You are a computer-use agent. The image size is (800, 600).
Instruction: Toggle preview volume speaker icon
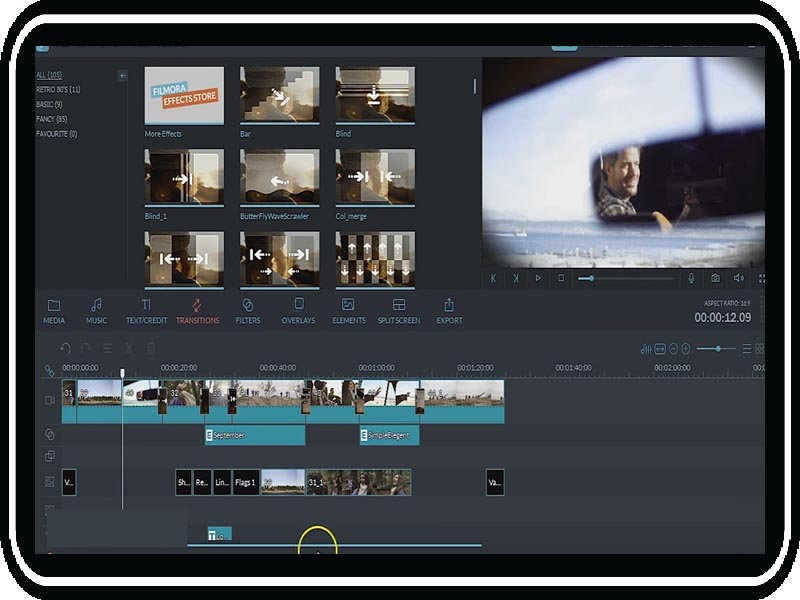[738, 278]
